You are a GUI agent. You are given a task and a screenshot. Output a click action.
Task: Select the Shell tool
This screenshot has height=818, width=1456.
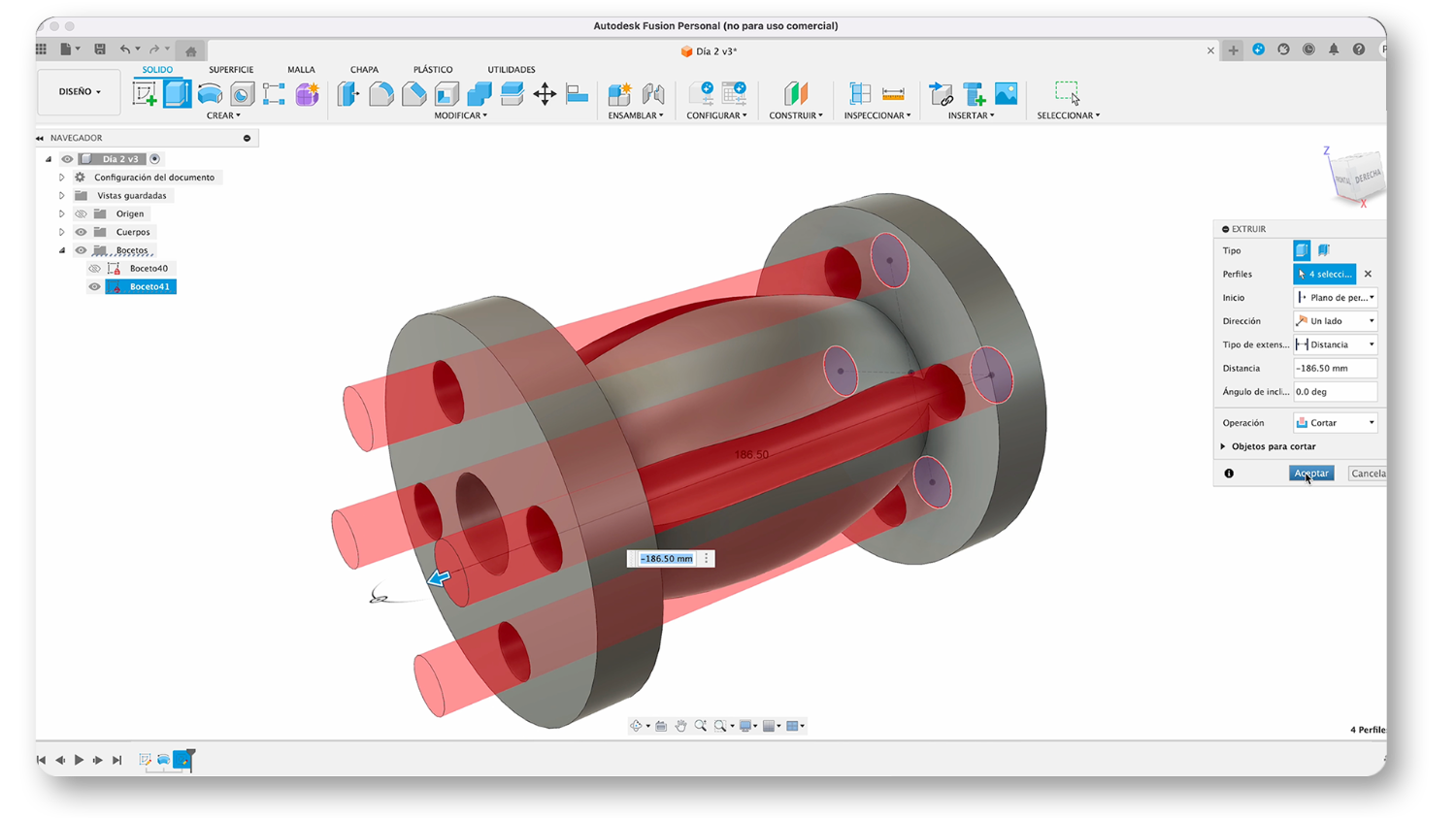tap(447, 93)
